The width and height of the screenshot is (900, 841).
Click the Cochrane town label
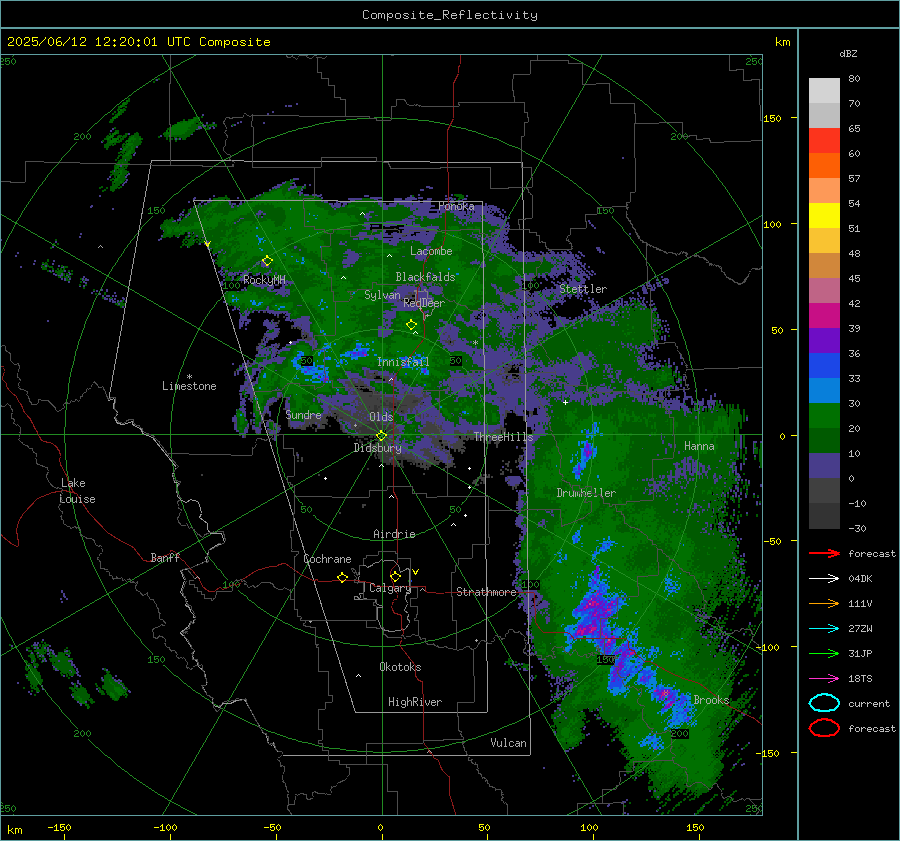coord(327,559)
